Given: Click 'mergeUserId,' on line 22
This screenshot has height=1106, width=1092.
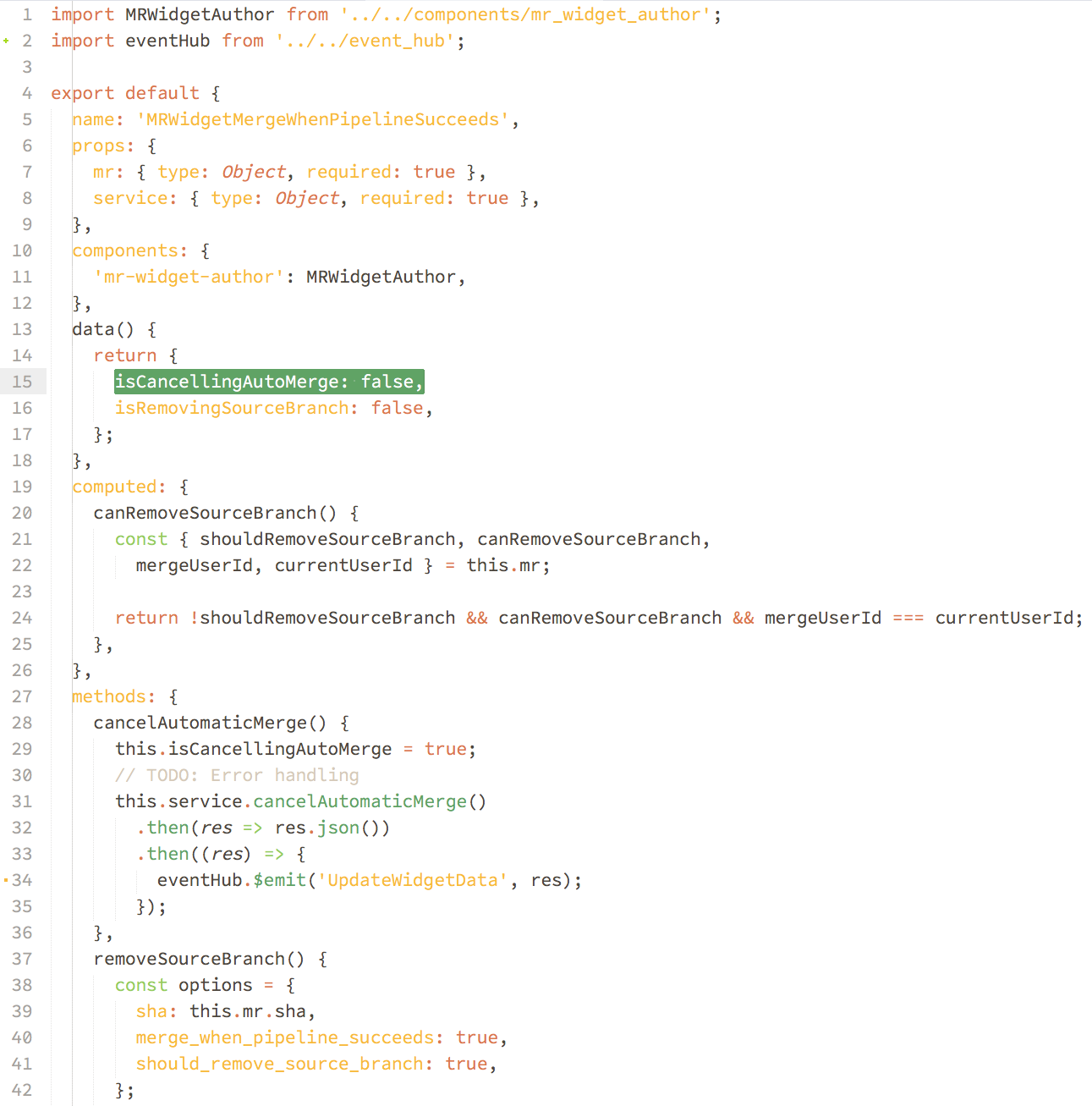Looking at the screenshot, I should [x=200, y=565].
